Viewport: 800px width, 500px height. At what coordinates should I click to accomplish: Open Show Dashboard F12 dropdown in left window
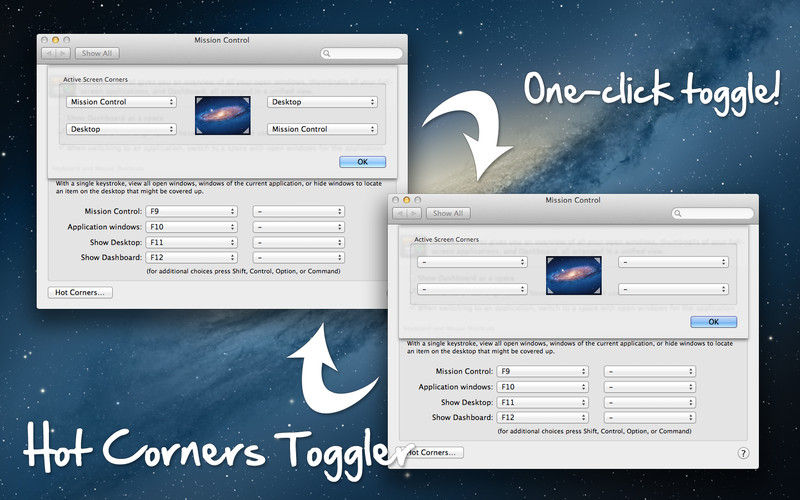tap(191, 258)
